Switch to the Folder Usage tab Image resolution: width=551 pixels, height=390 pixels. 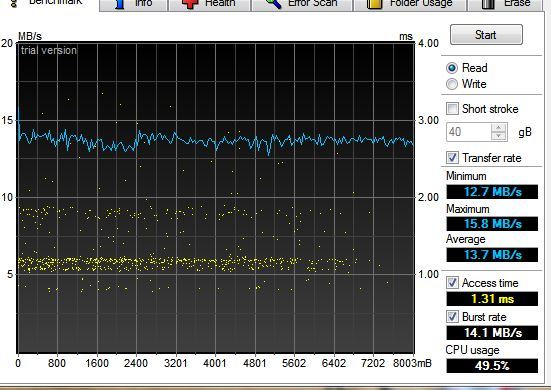pyautogui.click(x=410, y=4)
